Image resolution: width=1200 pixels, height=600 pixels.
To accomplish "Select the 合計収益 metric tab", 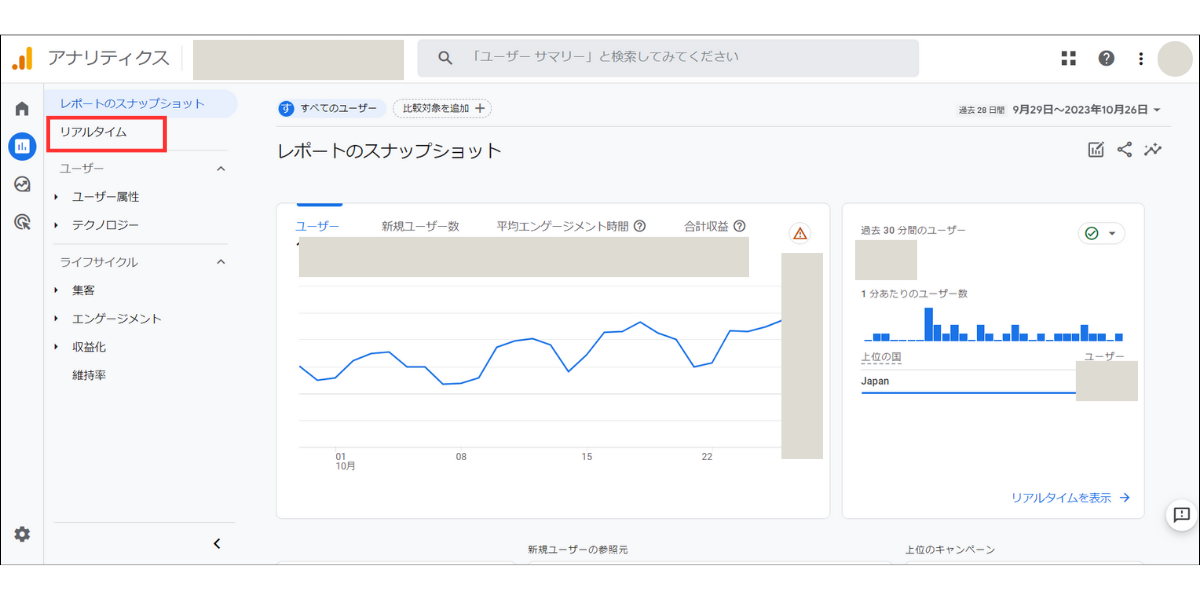I will 706,226.
